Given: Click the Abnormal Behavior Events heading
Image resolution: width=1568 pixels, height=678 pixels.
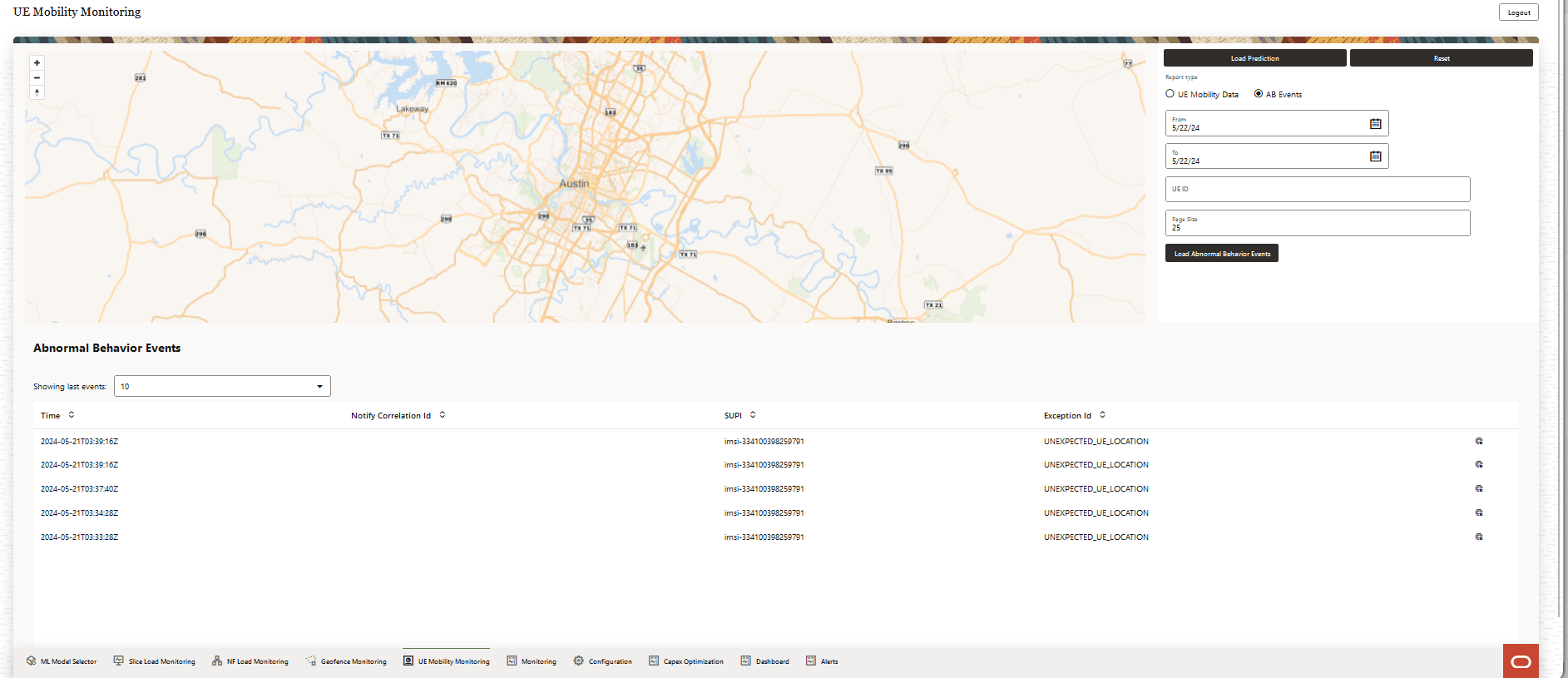Looking at the screenshot, I should 106,348.
